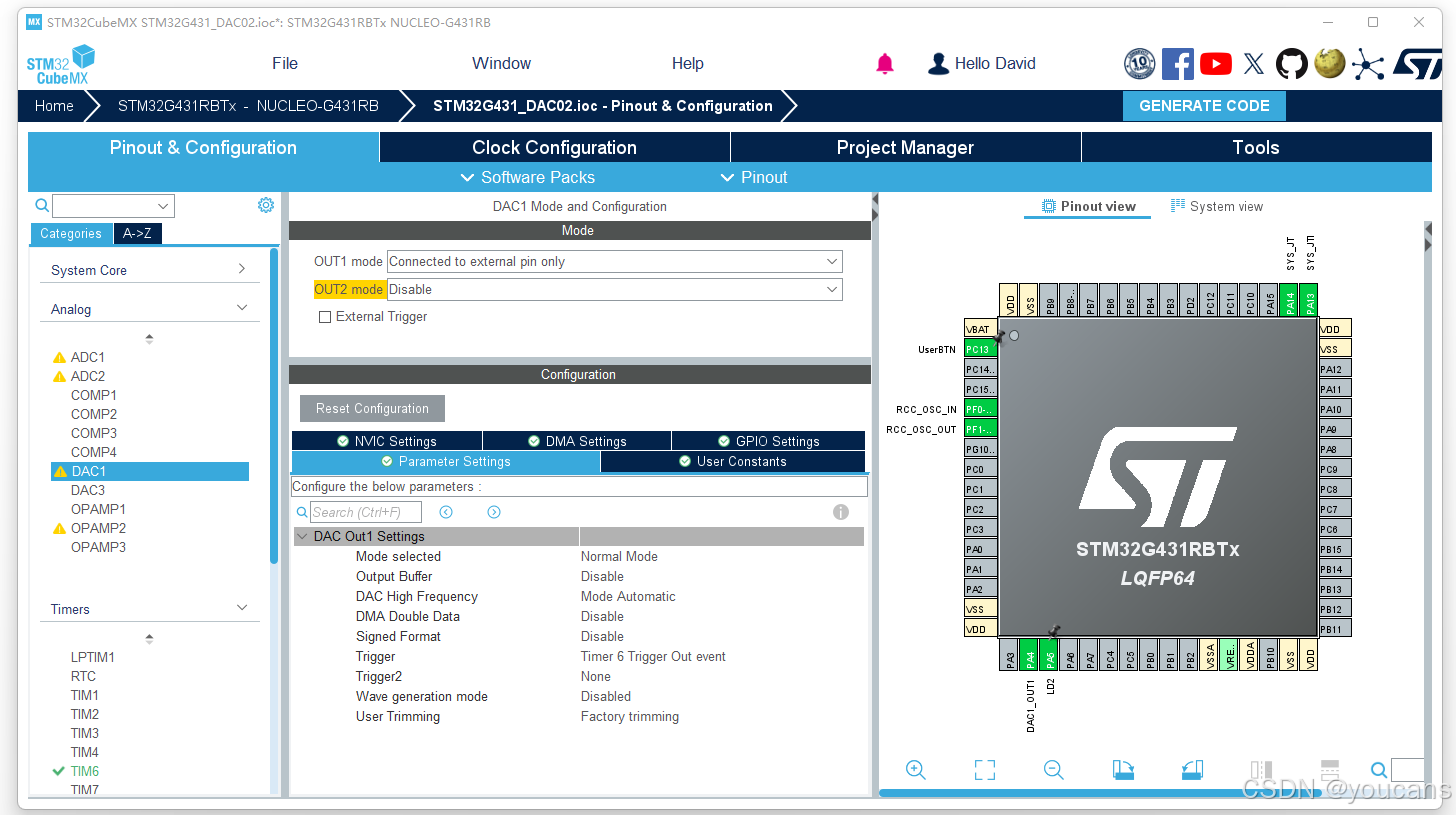This screenshot has width=1456, height=815.
Task: Open the User Constants tab
Action: 733,462
